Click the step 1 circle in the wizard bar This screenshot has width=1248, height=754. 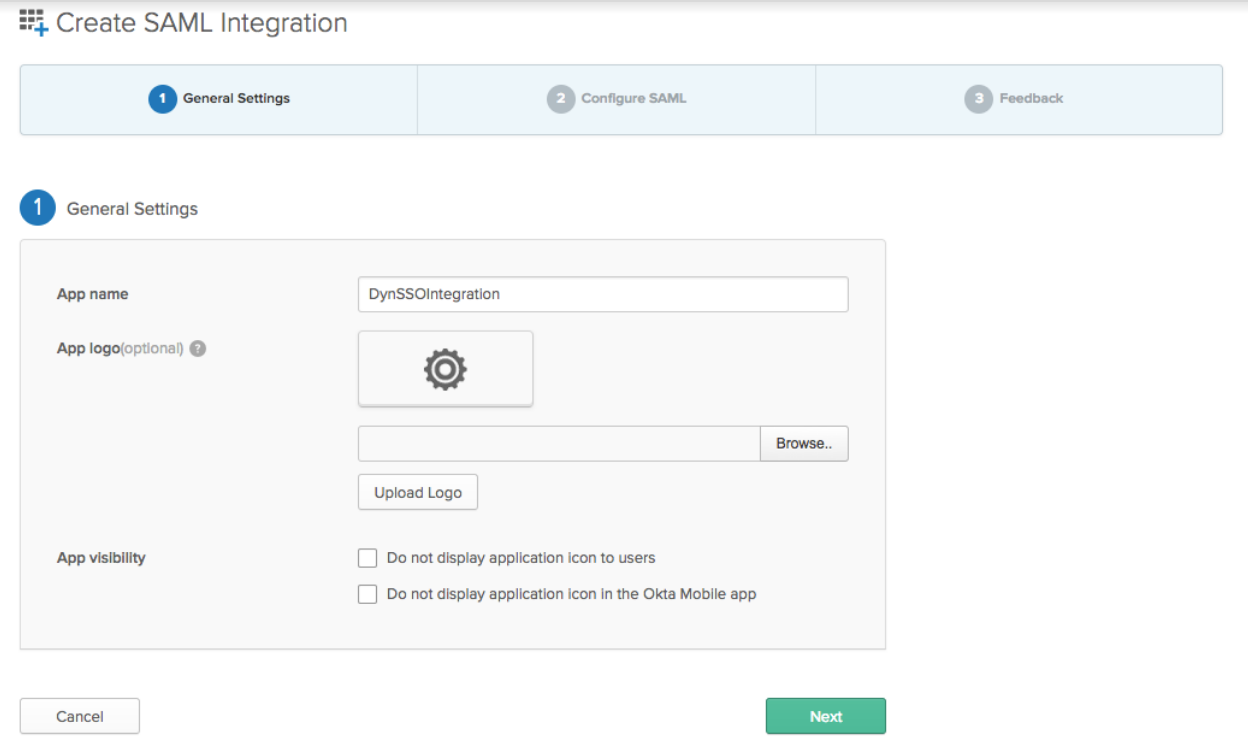(162, 99)
